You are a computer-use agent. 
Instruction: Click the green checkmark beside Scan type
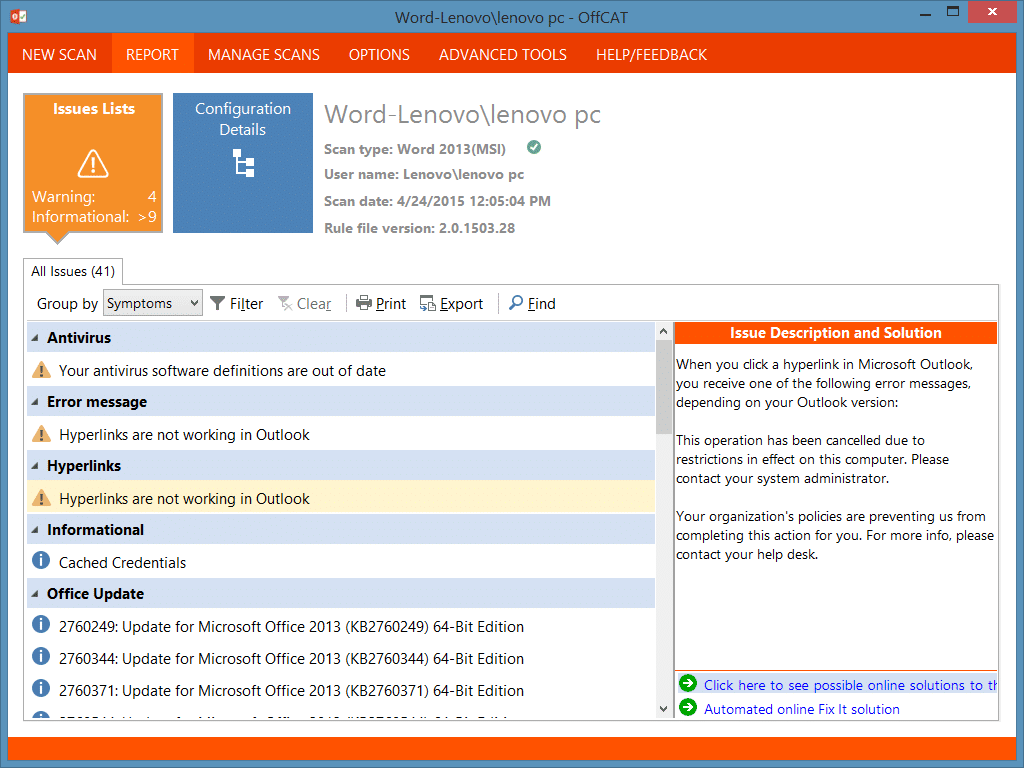pyautogui.click(x=533, y=146)
